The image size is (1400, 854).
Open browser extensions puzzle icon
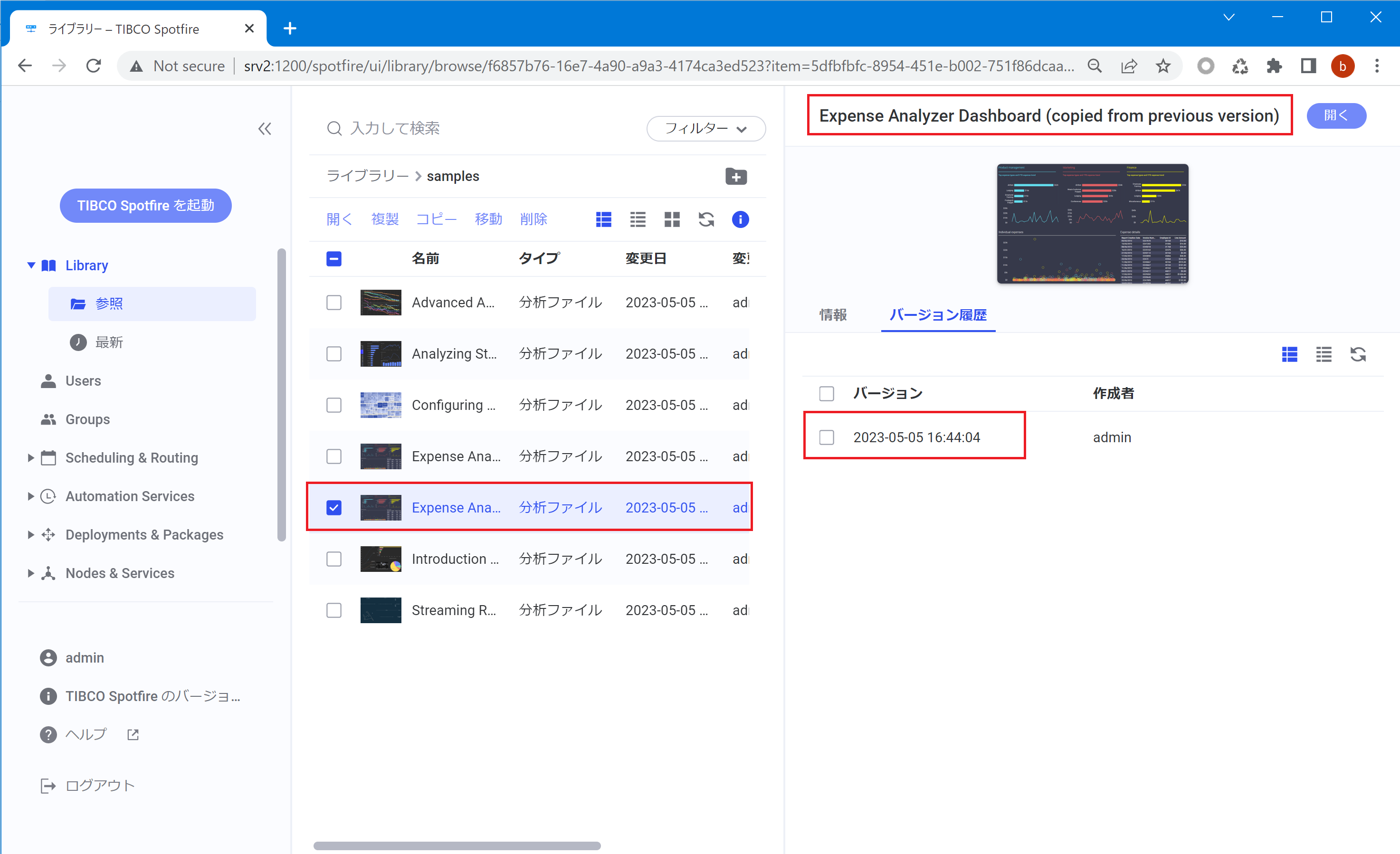[x=1274, y=66]
